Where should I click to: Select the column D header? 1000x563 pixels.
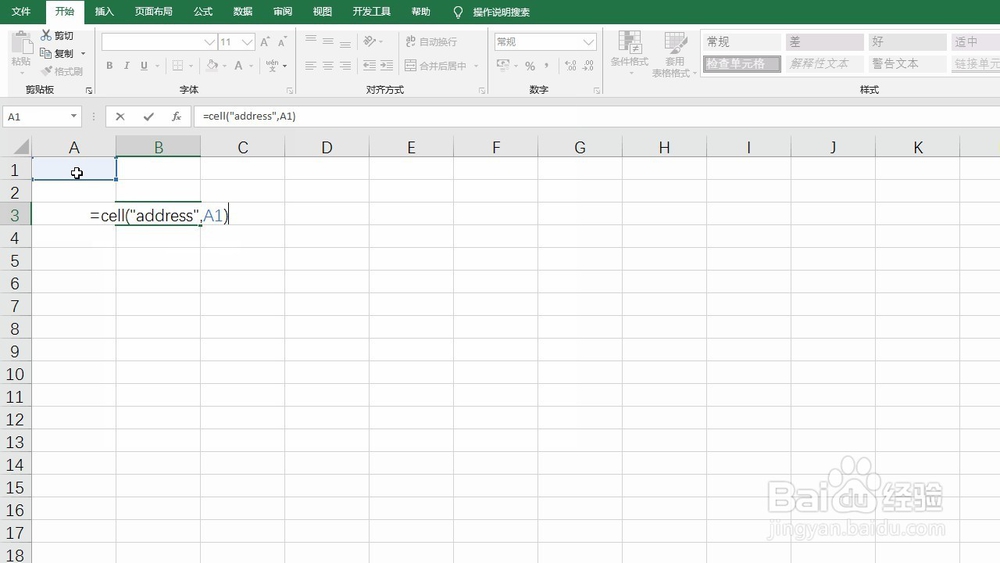[x=327, y=147]
